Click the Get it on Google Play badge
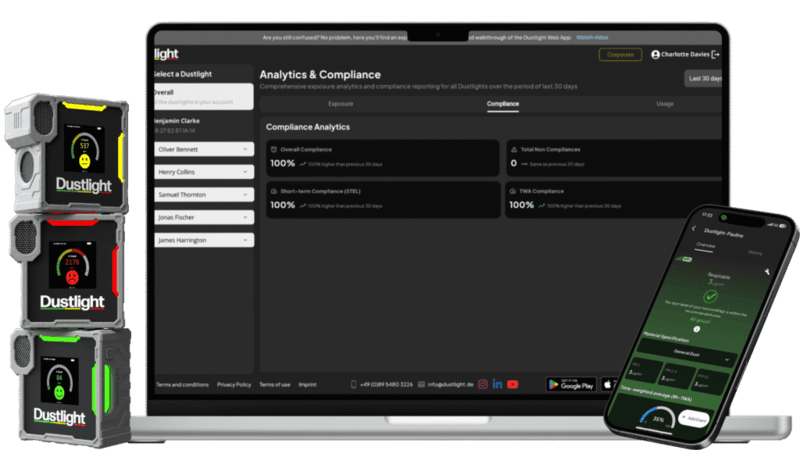 [571, 384]
